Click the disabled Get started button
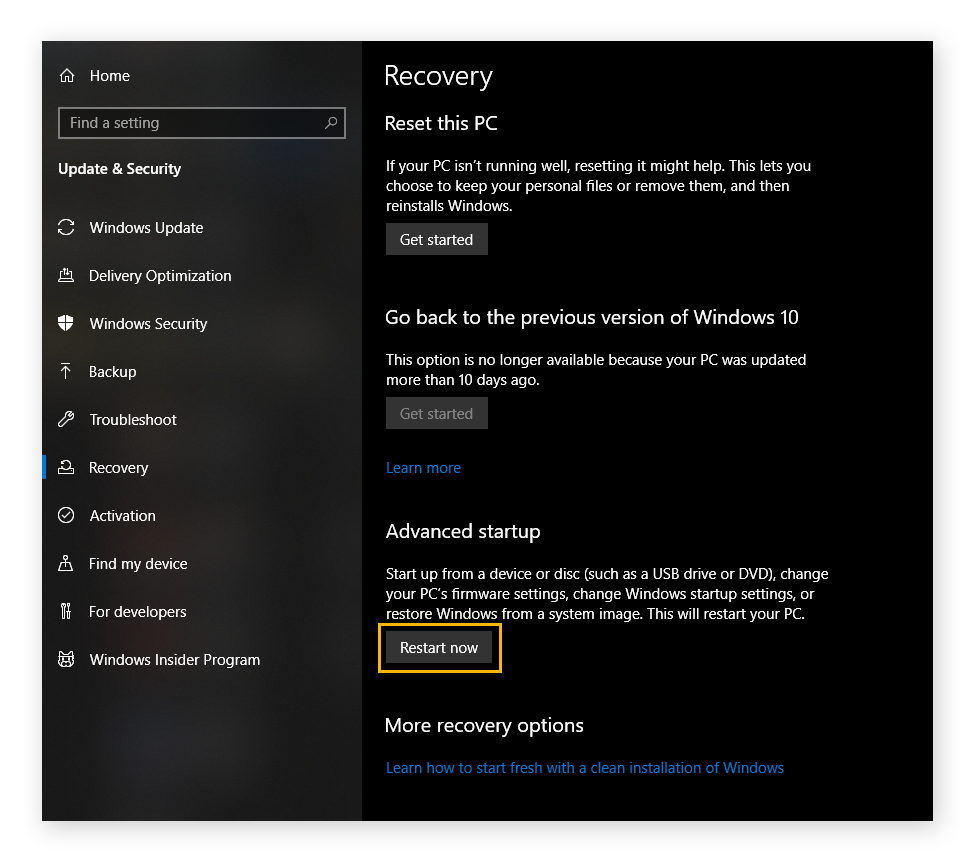The image size is (974, 861). click(436, 413)
